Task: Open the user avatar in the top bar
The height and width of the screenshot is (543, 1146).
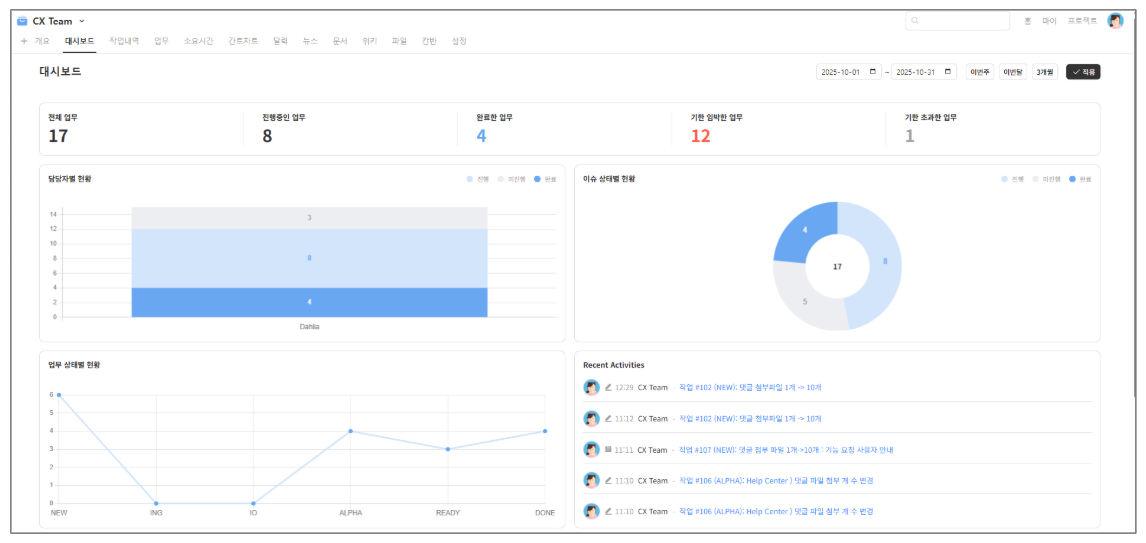Action: tap(1115, 21)
